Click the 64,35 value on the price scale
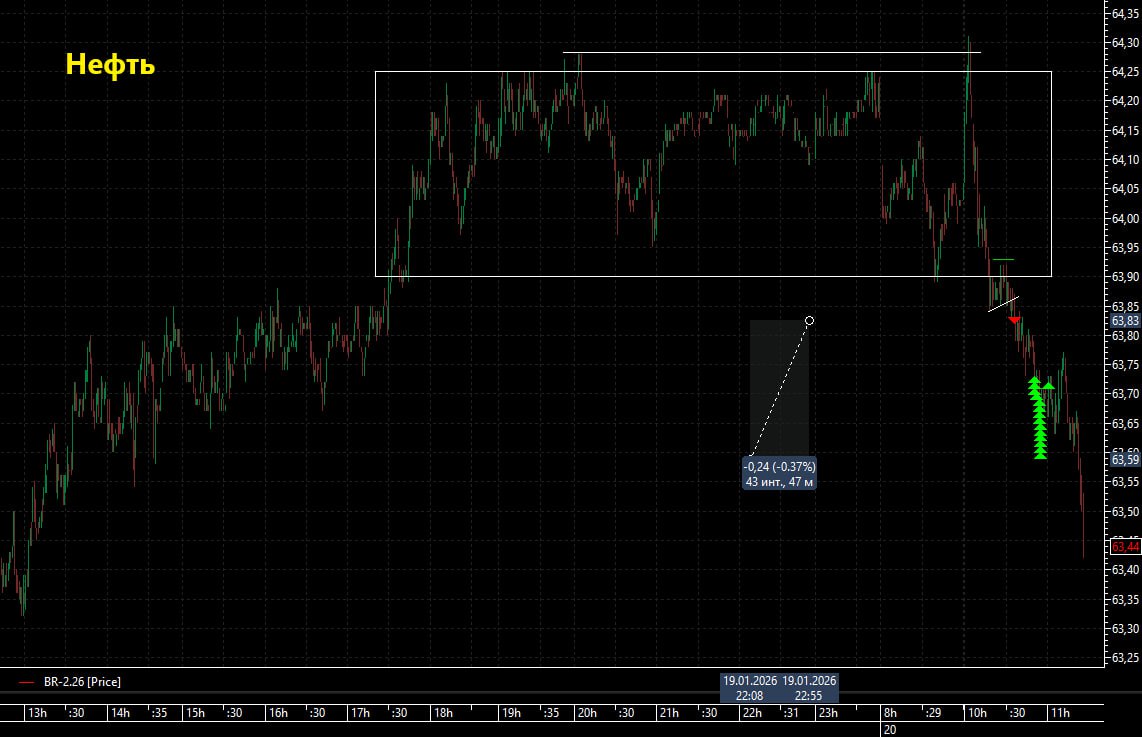This screenshot has width=1142, height=737. pyautogui.click(x=1125, y=14)
